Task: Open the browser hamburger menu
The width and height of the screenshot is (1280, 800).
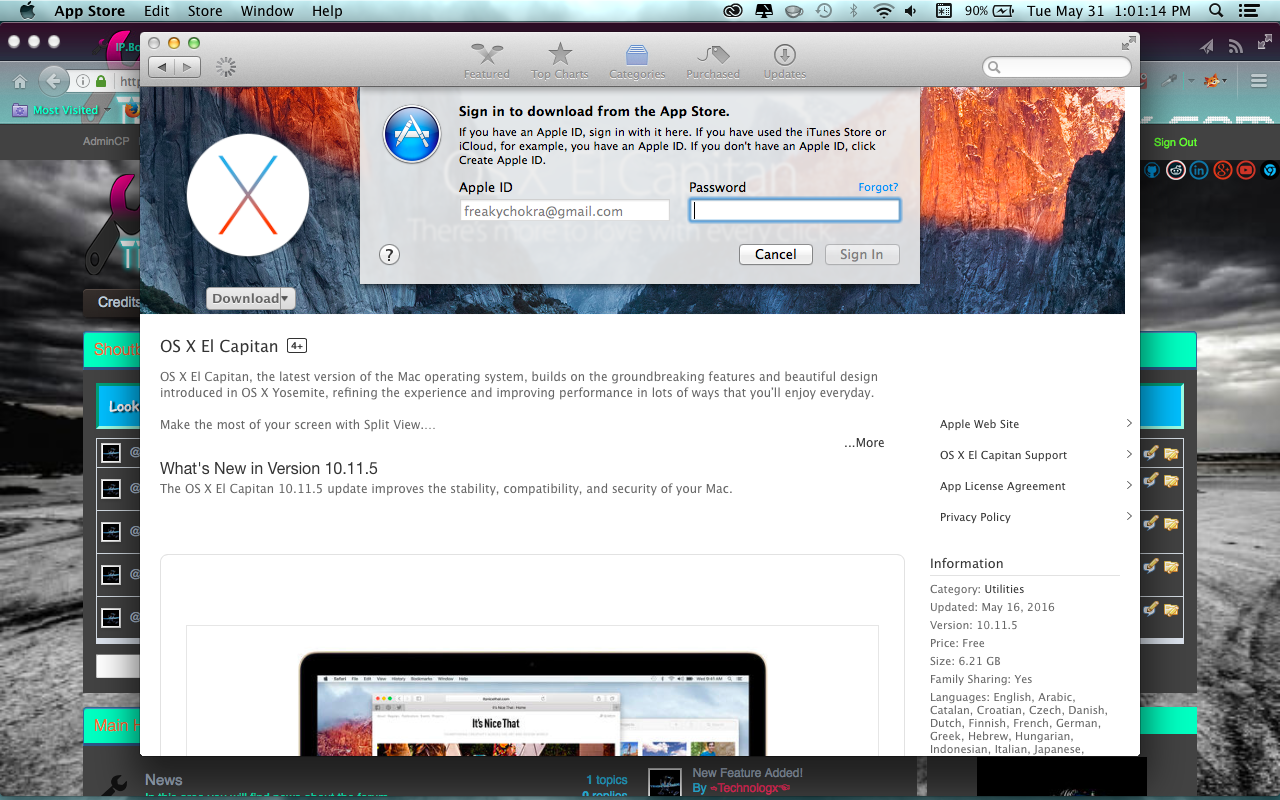Action: [x=1258, y=81]
